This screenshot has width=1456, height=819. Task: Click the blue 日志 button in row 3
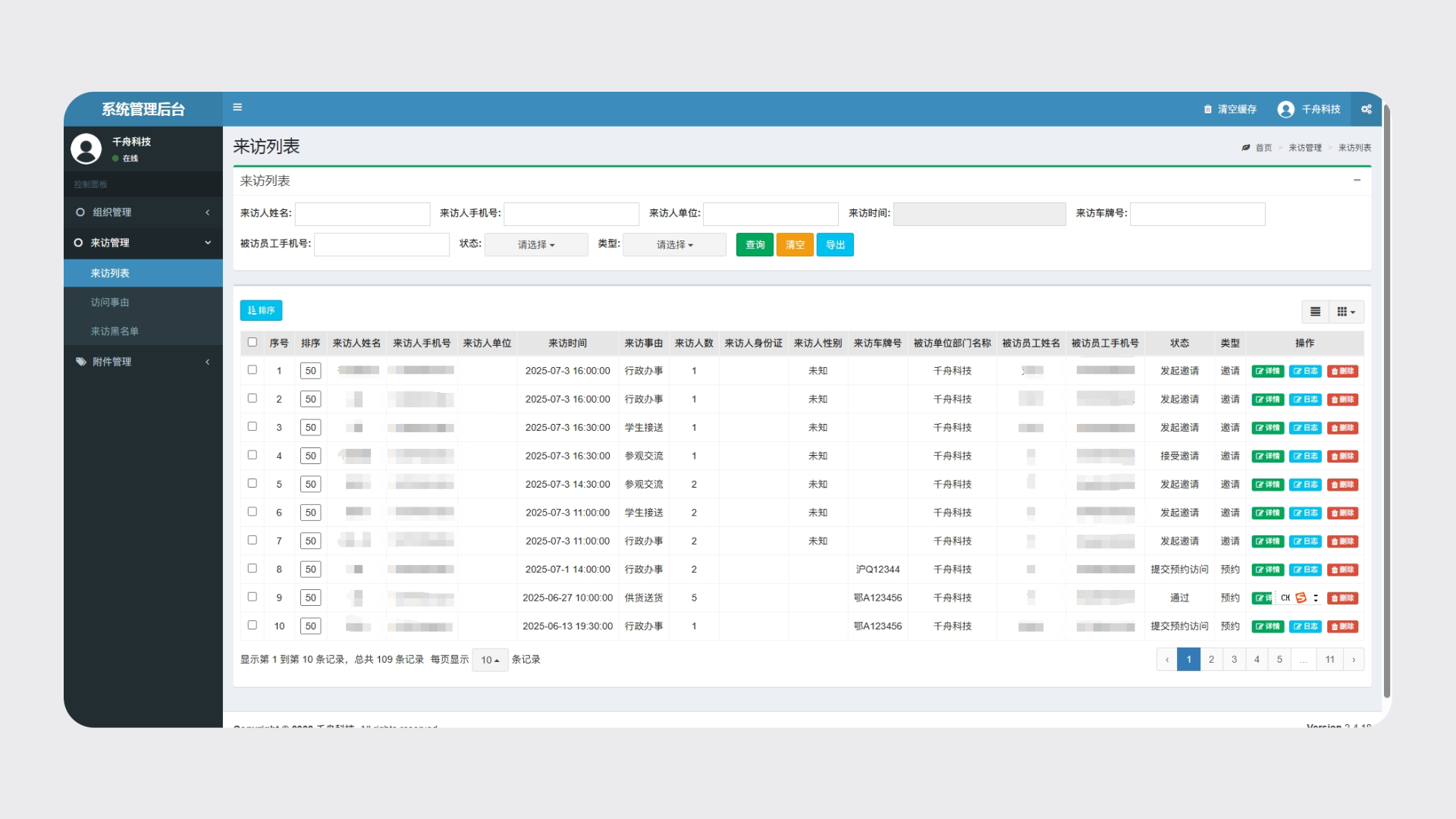tap(1305, 428)
